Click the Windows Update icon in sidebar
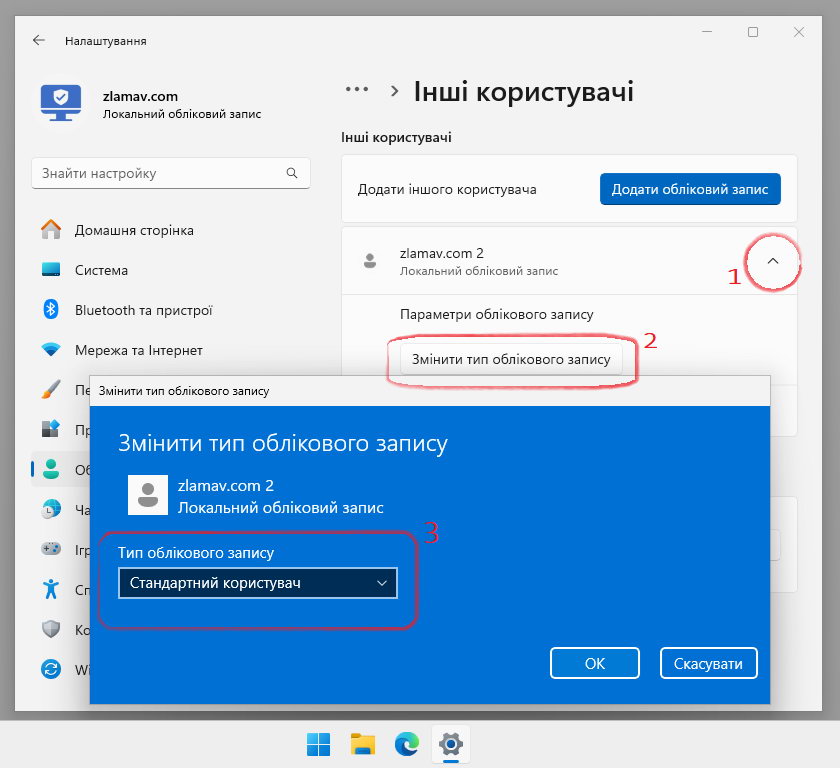 pos(51,669)
